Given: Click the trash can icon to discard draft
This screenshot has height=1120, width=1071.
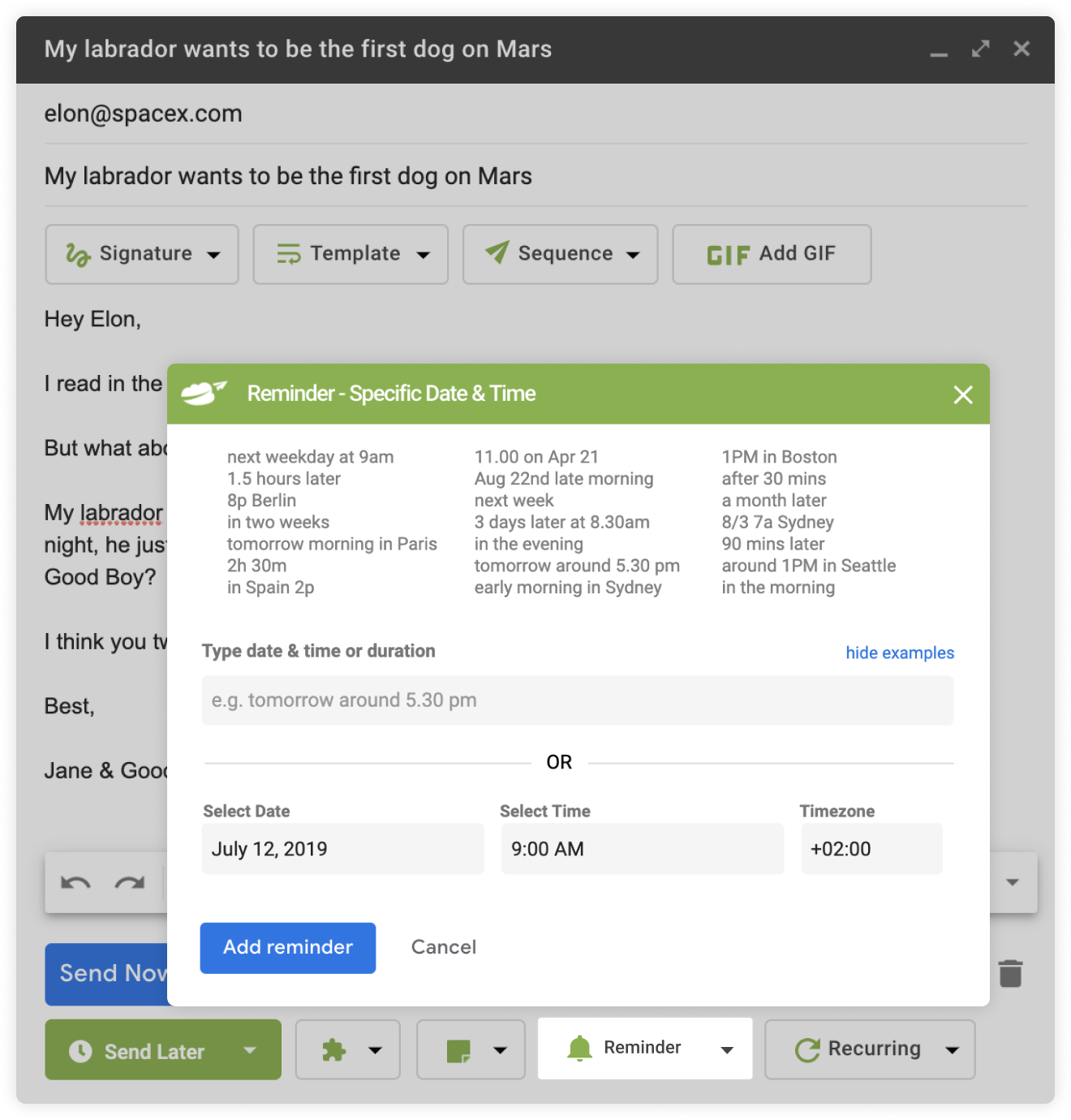Looking at the screenshot, I should click(x=1010, y=973).
